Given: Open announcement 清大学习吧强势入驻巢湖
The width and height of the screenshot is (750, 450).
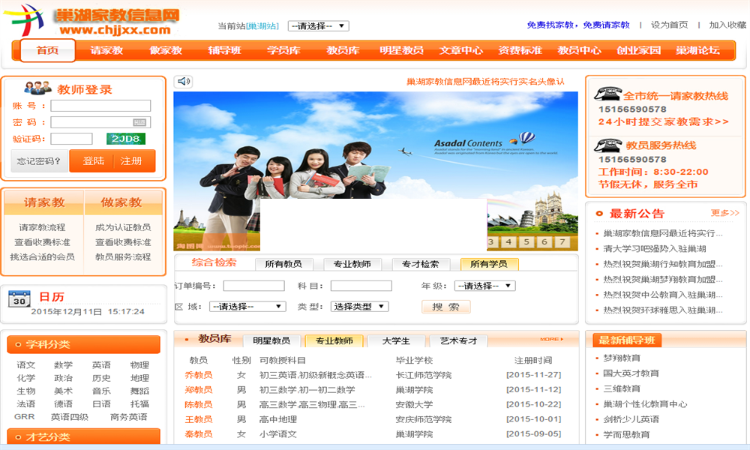Looking at the screenshot, I should (x=655, y=249).
